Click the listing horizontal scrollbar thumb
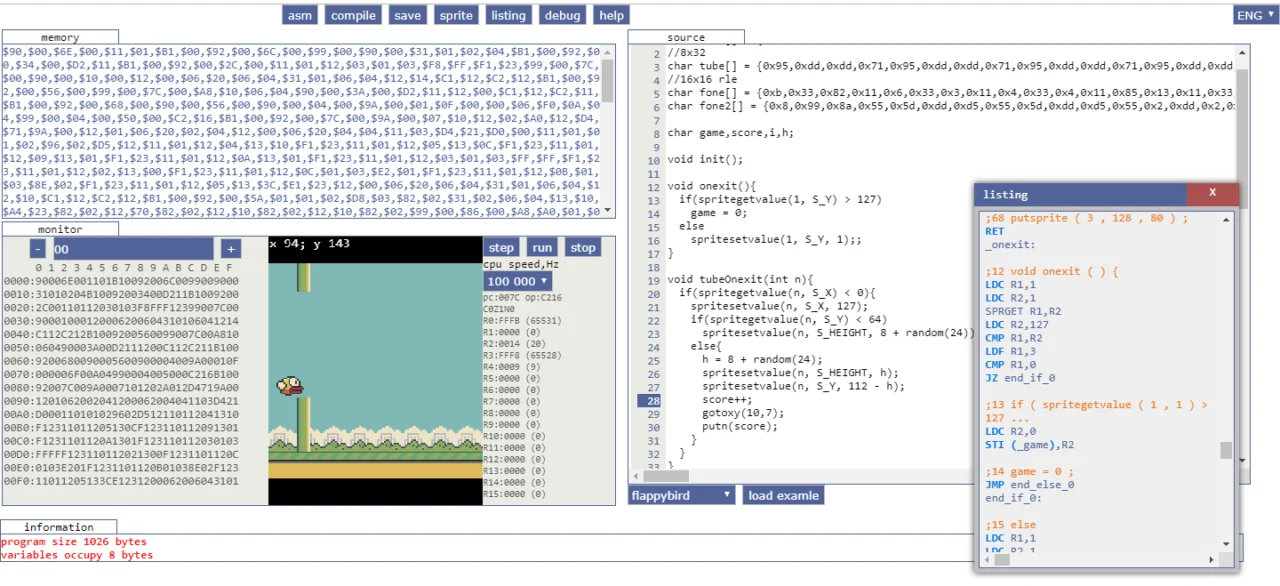The width and height of the screenshot is (1280, 586). [x=1000, y=560]
